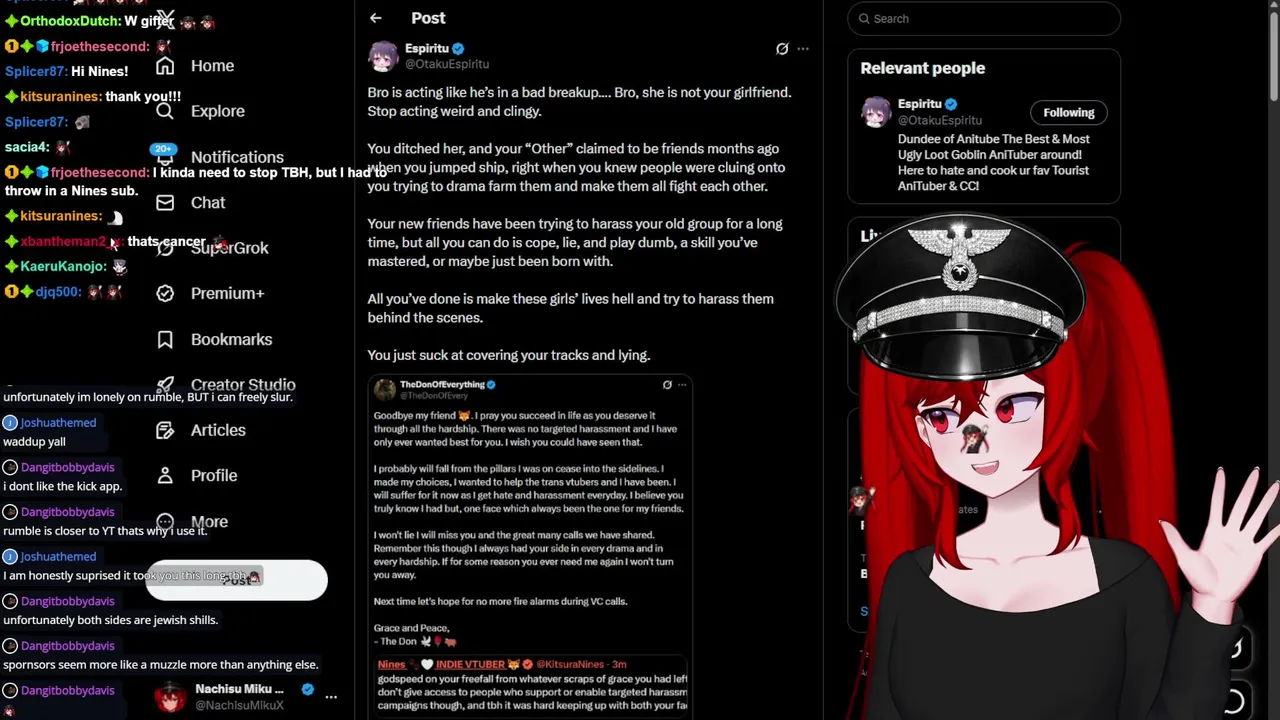Open account menu beside Nachisu Miku

[331, 696]
